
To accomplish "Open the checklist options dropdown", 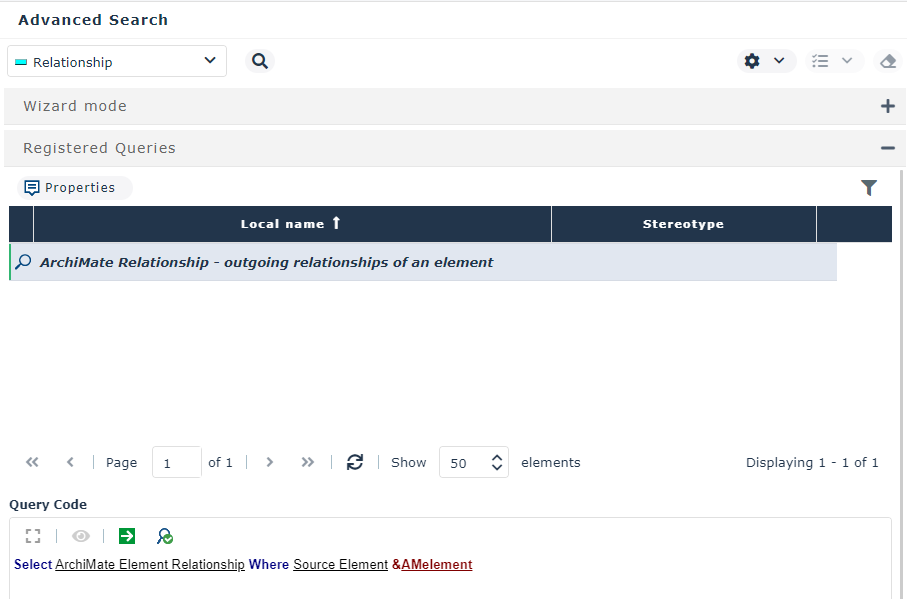I will click(834, 61).
